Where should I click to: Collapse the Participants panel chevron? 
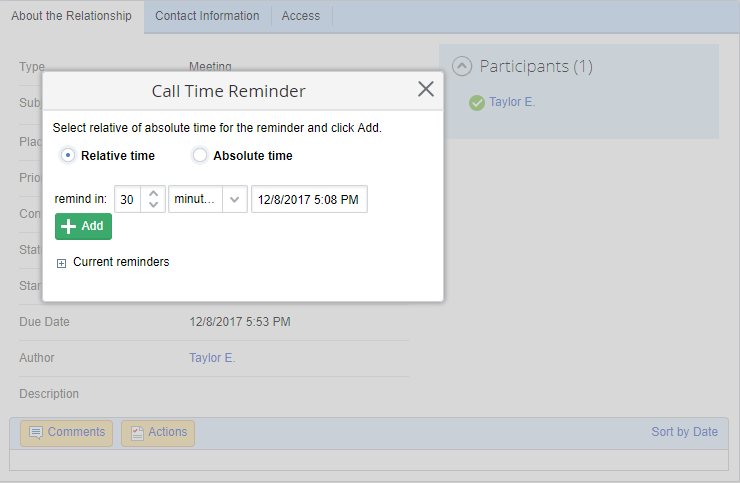tap(462, 66)
